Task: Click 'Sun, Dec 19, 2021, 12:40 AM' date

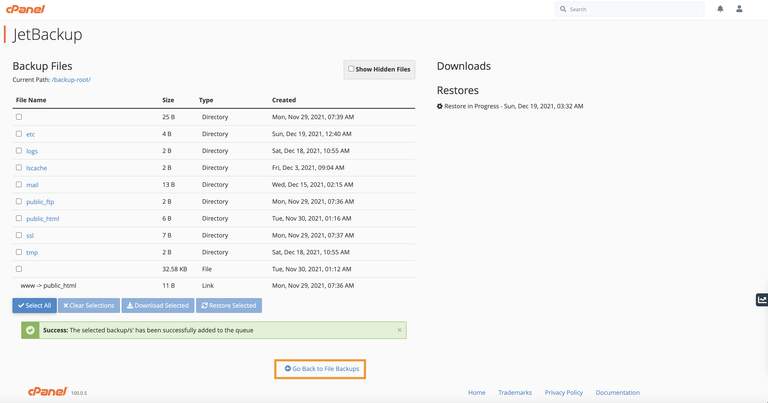Action: point(312,134)
